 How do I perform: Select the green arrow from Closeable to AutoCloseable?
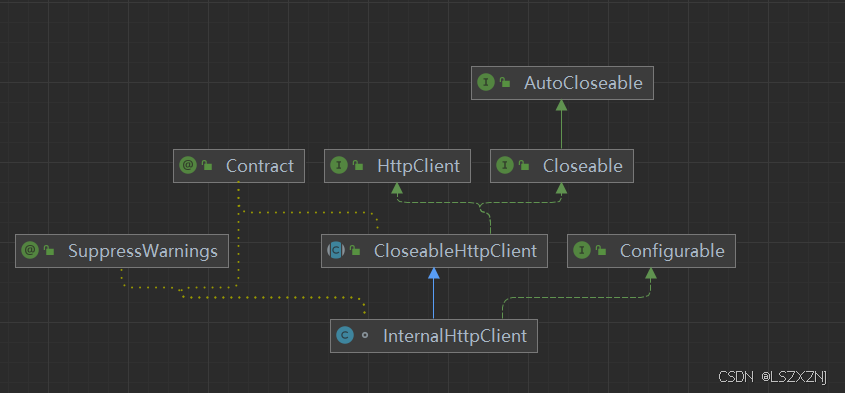coord(562,125)
